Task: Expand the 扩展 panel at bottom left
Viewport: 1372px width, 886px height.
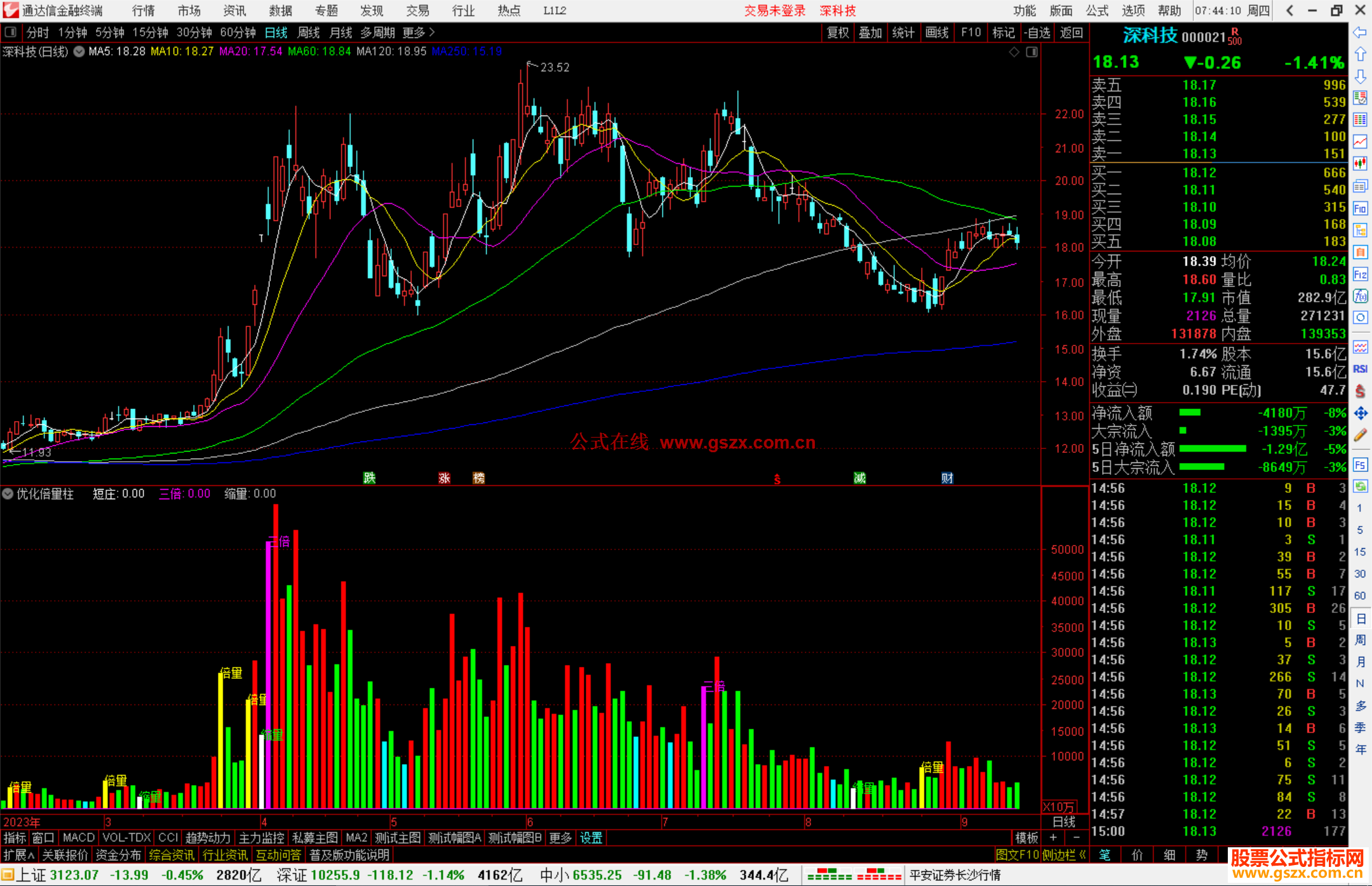Action: tap(19, 855)
